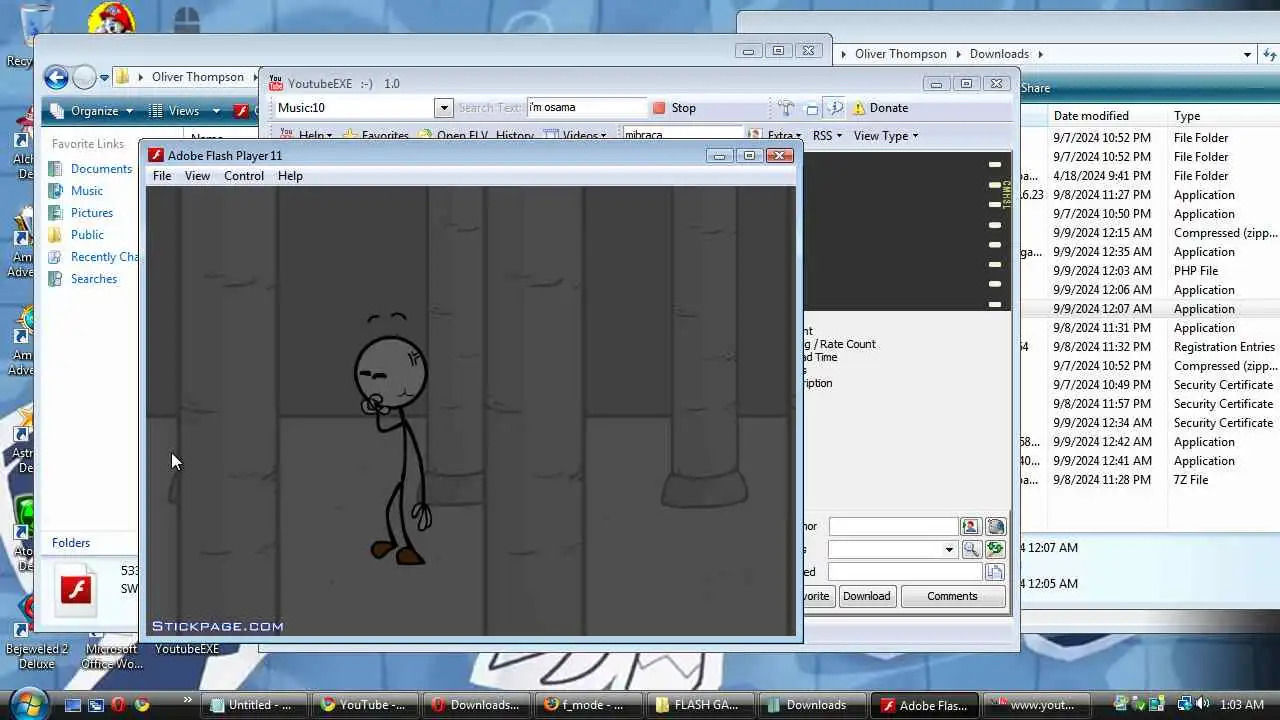
Task: Click the Comments button in YoutubeEXE
Action: 952,596
